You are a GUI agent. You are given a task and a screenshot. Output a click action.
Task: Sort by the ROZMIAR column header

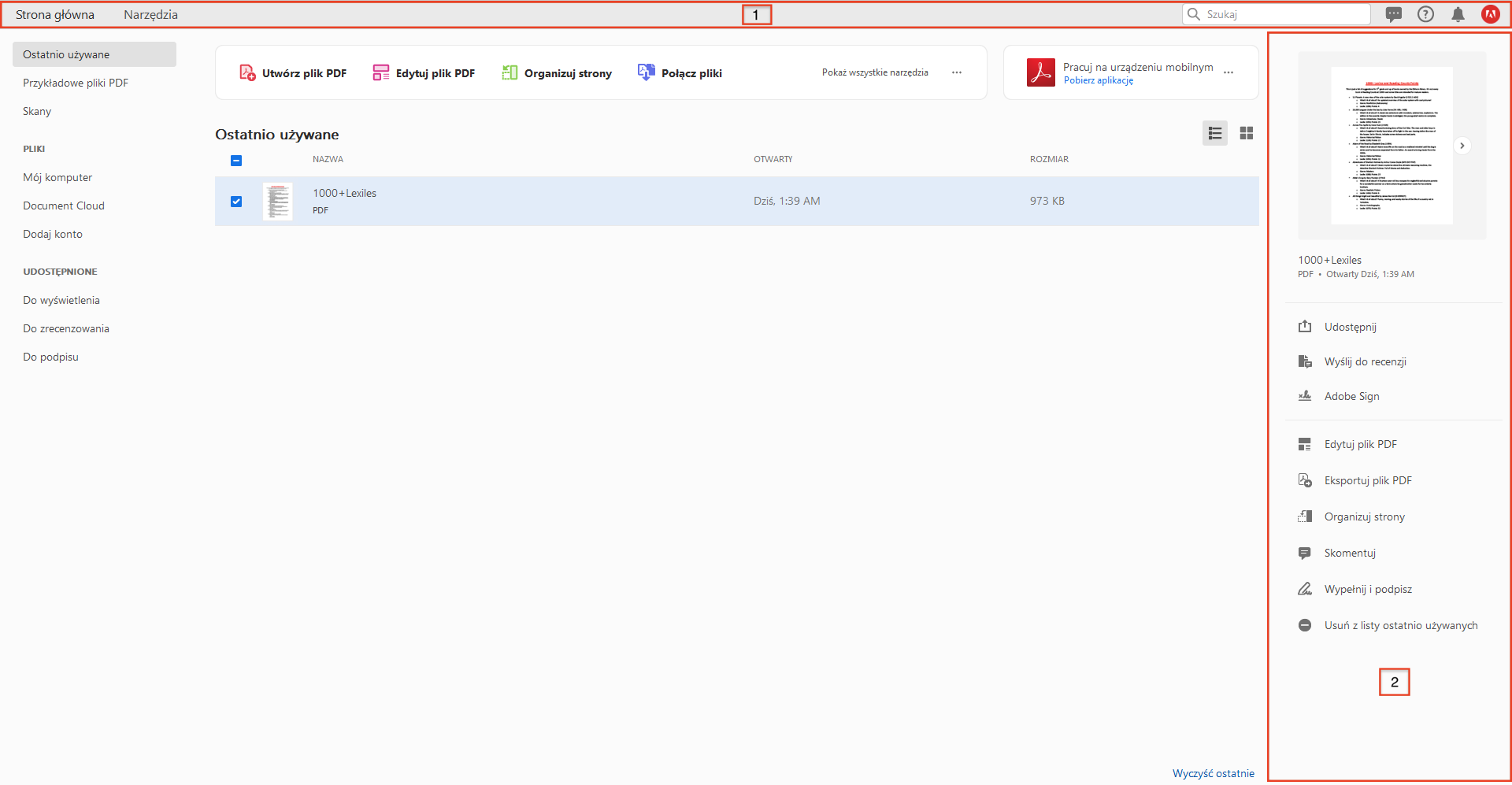(x=1049, y=159)
